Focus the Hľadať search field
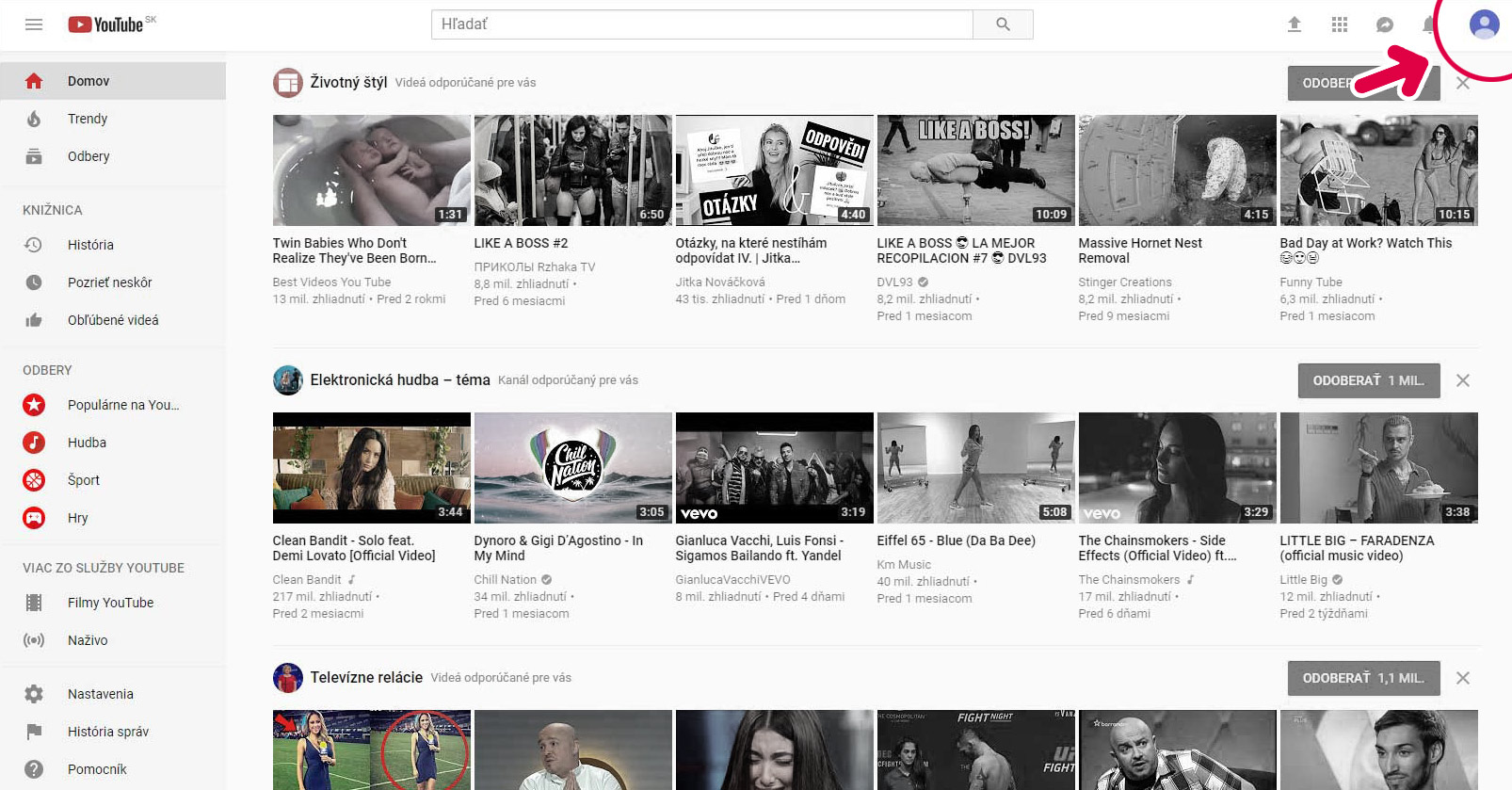 [702, 24]
